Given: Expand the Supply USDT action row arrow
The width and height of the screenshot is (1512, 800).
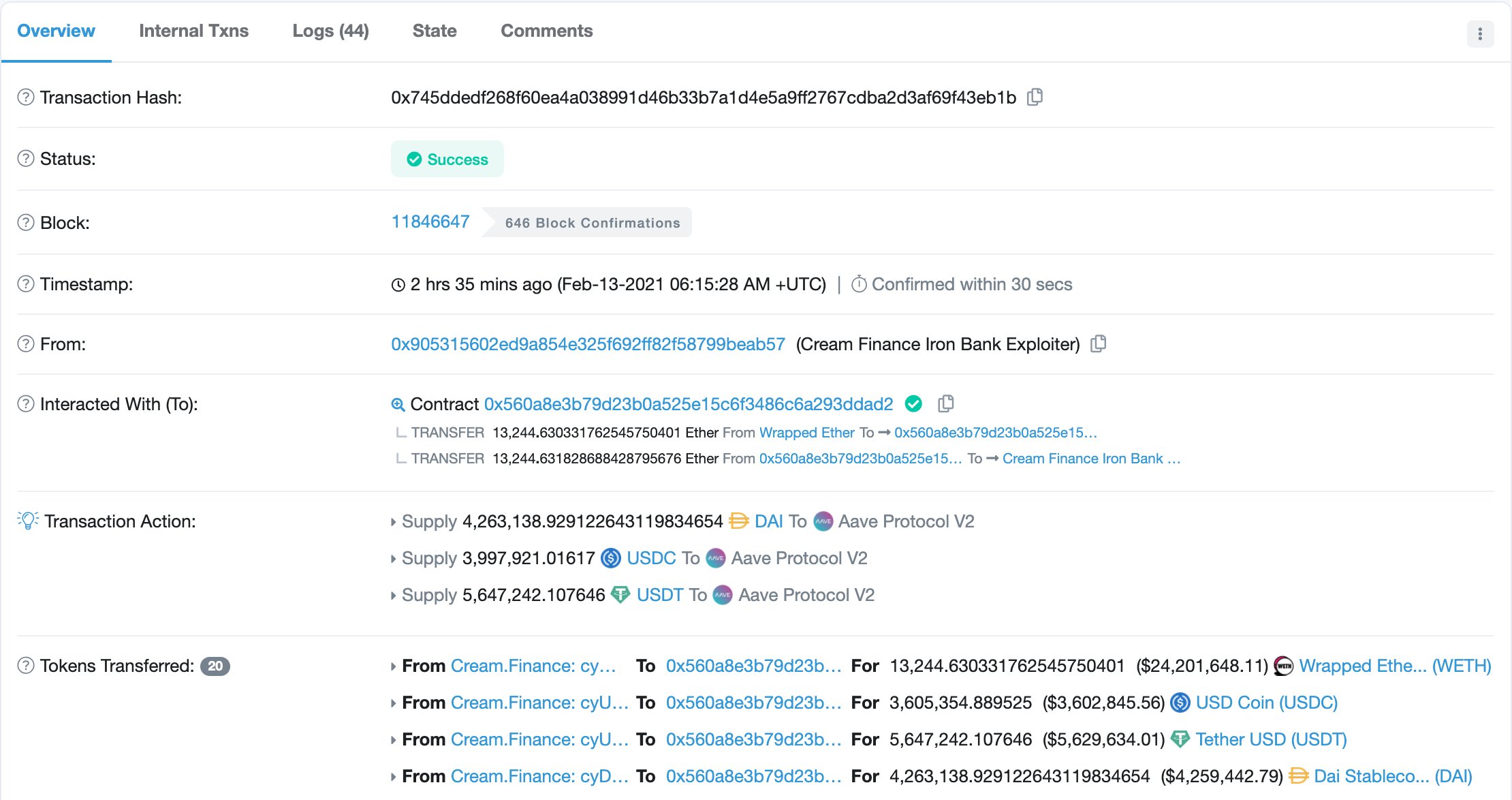Looking at the screenshot, I should [394, 596].
